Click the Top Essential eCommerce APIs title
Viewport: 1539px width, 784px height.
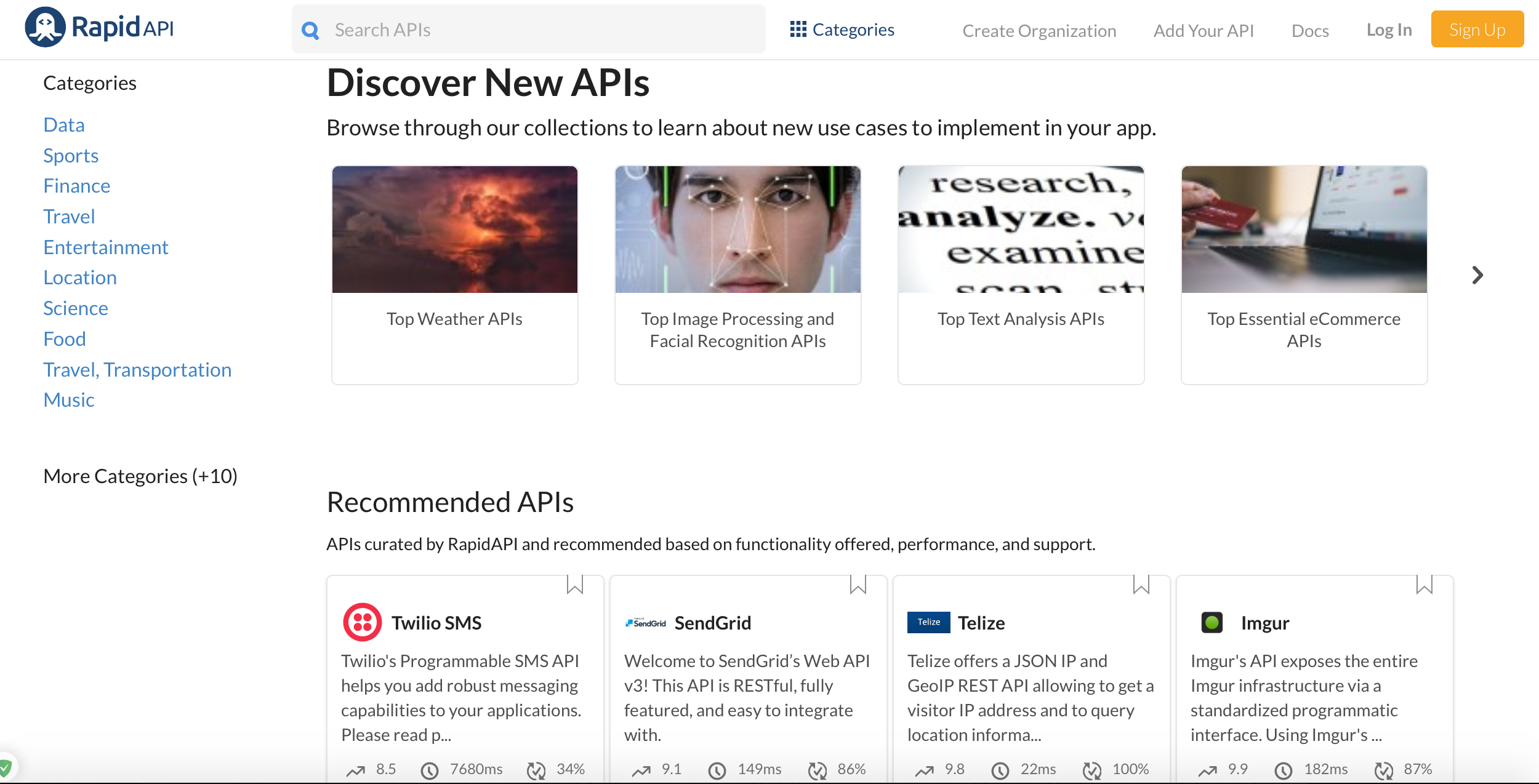(1304, 330)
